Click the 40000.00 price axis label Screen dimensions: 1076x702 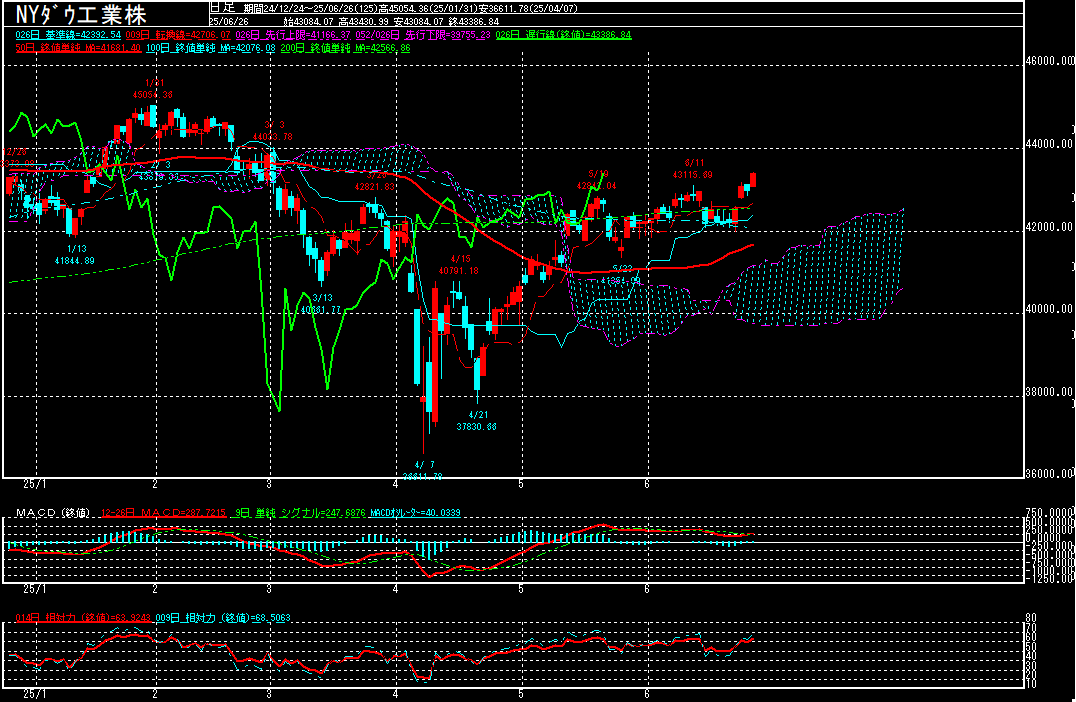click(1049, 309)
